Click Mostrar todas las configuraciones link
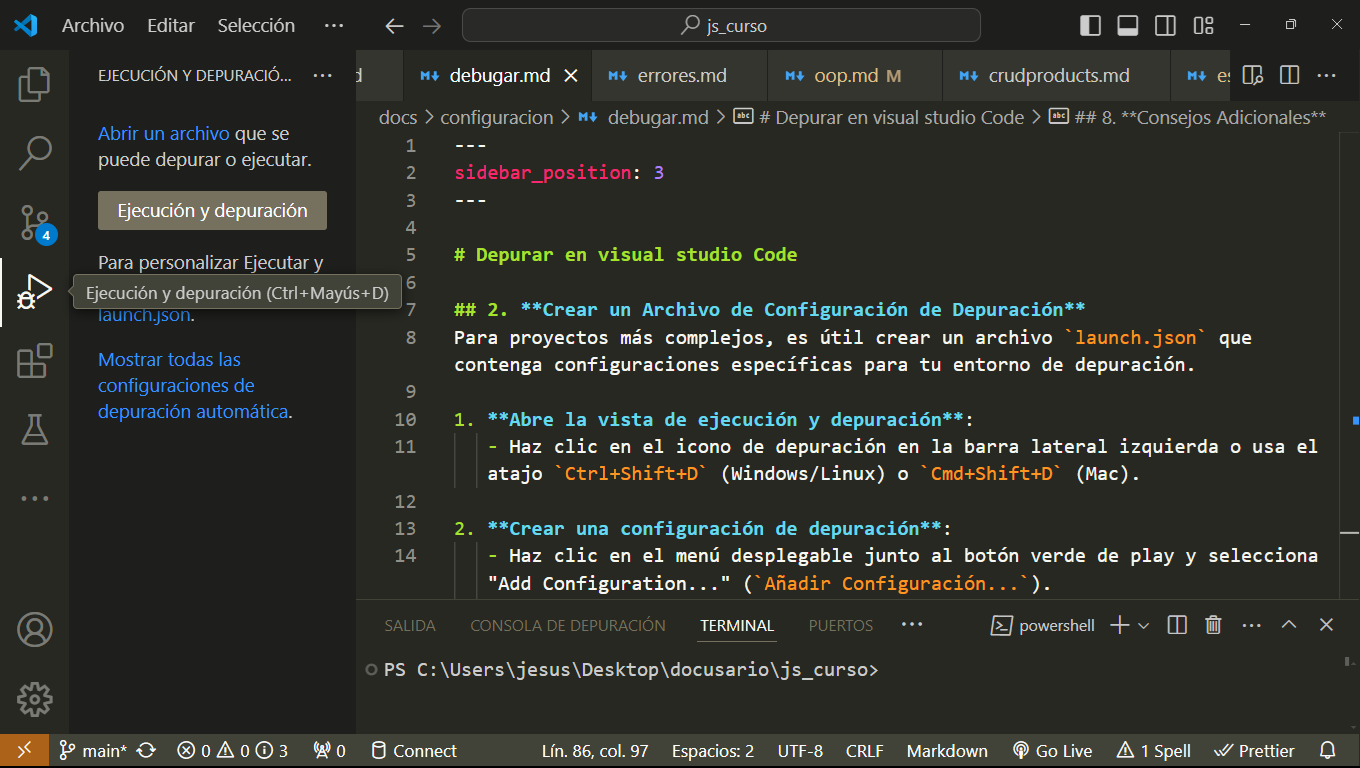Image resolution: width=1360 pixels, height=768 pixels. (194, 385)
